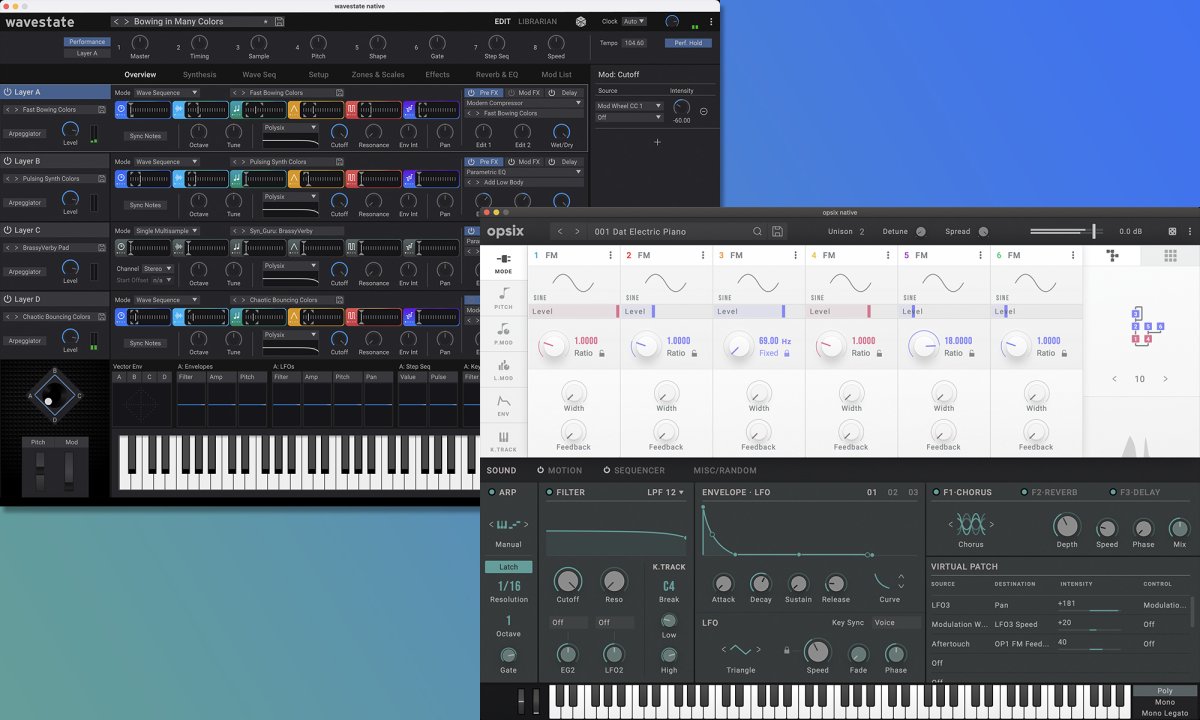Open the Layer C Channel Stereo dropdown
Viewport: 1200px width, 720px height.
[158, 268]
